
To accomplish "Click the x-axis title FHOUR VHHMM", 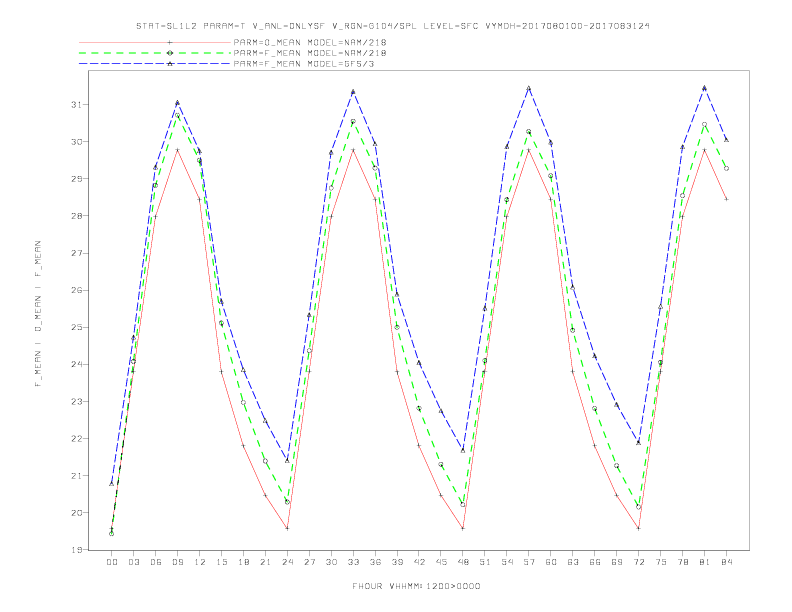I will coord(416,586).
